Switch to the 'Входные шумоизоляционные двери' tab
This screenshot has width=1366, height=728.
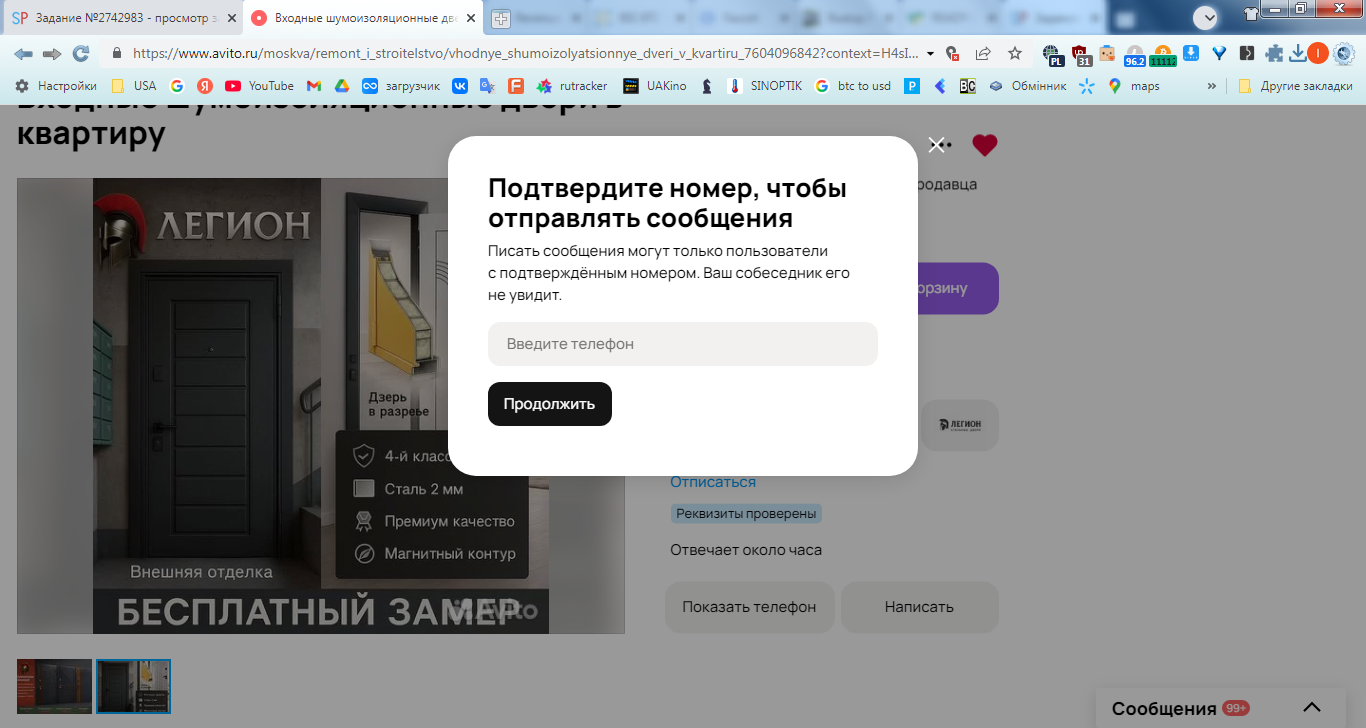click(365, 18)
